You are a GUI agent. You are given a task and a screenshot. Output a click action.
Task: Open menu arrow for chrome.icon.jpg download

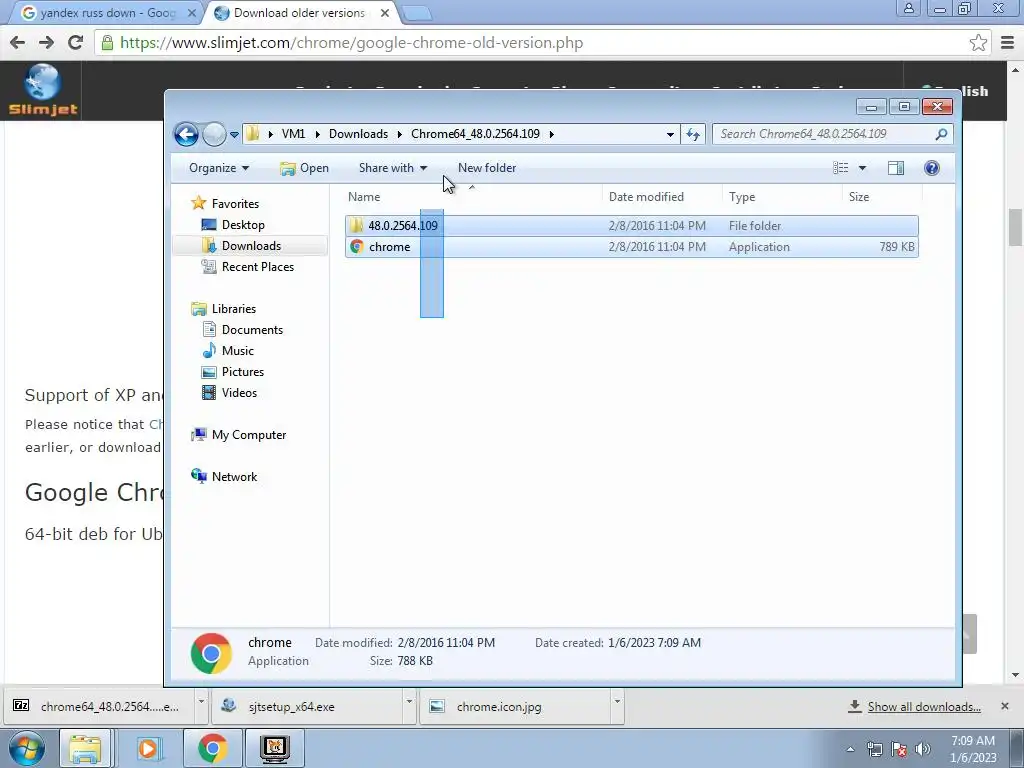point(616,702)
